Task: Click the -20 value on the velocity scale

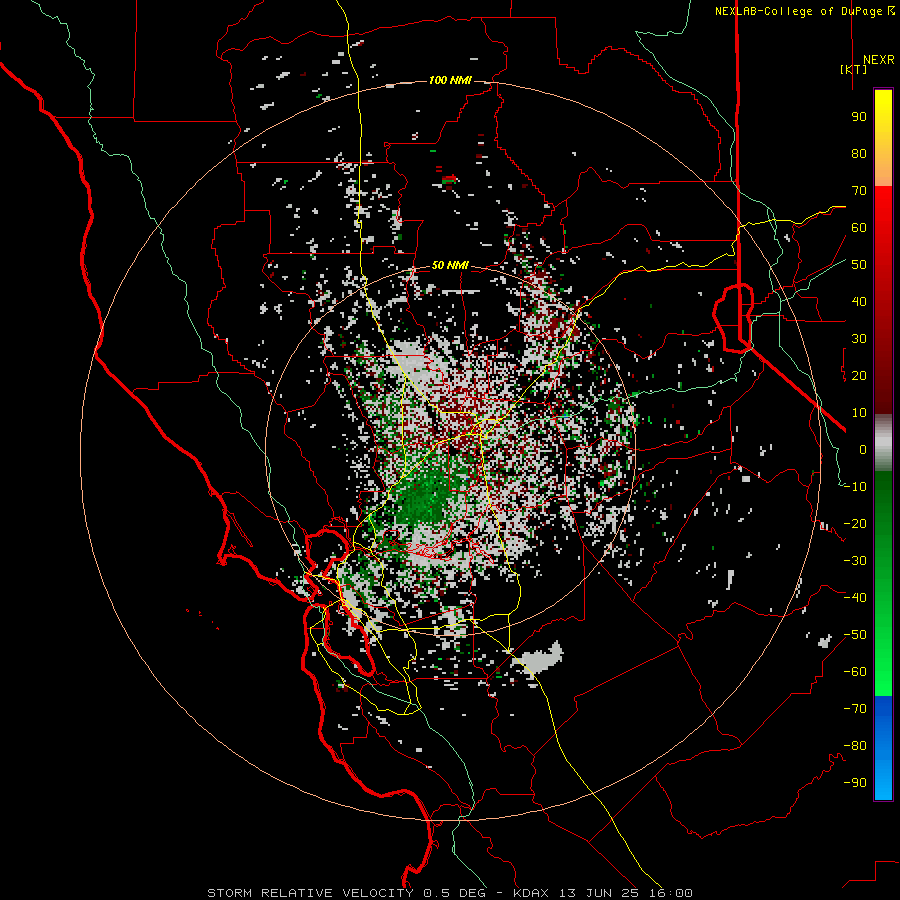Action: pyautogui.click(x=855, y=524)
